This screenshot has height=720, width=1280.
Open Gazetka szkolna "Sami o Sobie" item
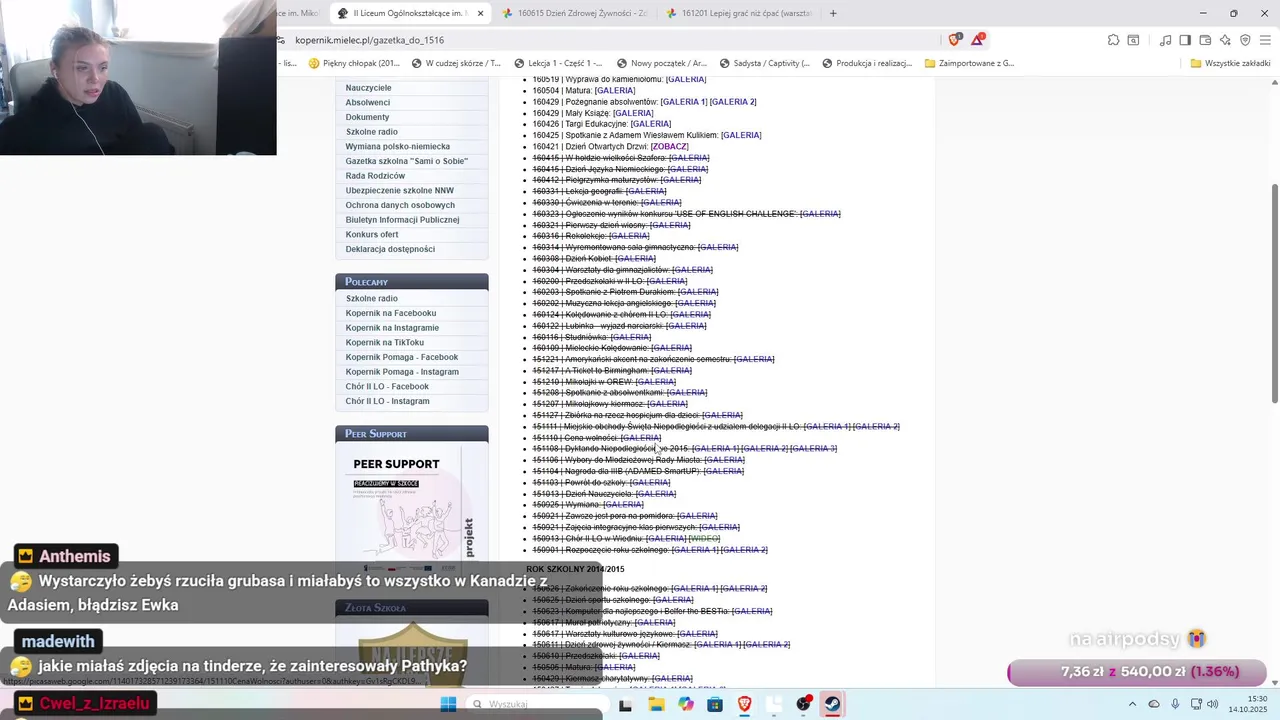coord(406,161)
